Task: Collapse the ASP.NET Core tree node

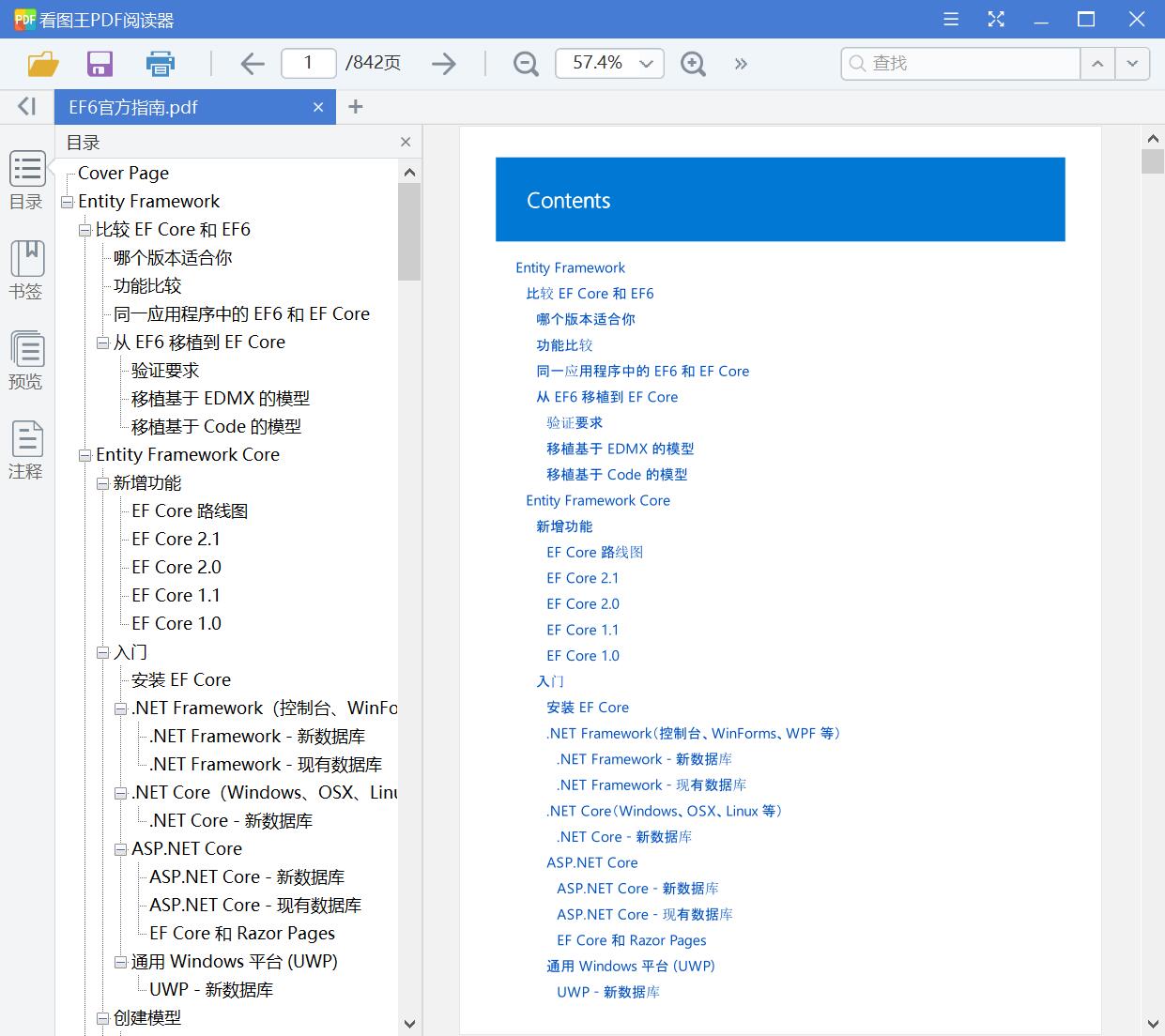Action: tap(120, 849)
